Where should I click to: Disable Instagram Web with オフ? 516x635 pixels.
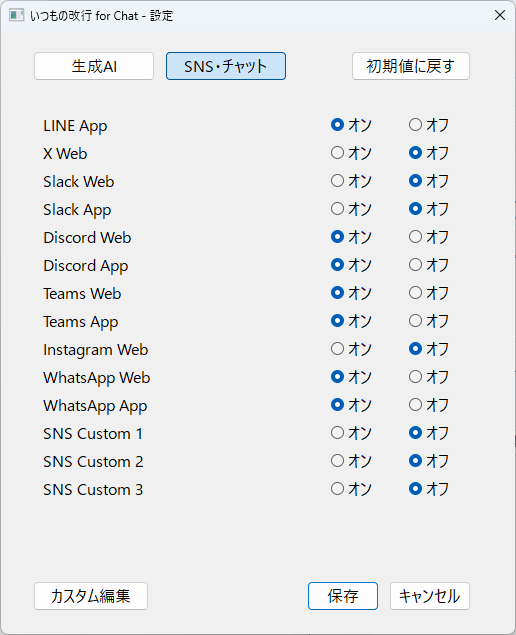click(429, 349)
